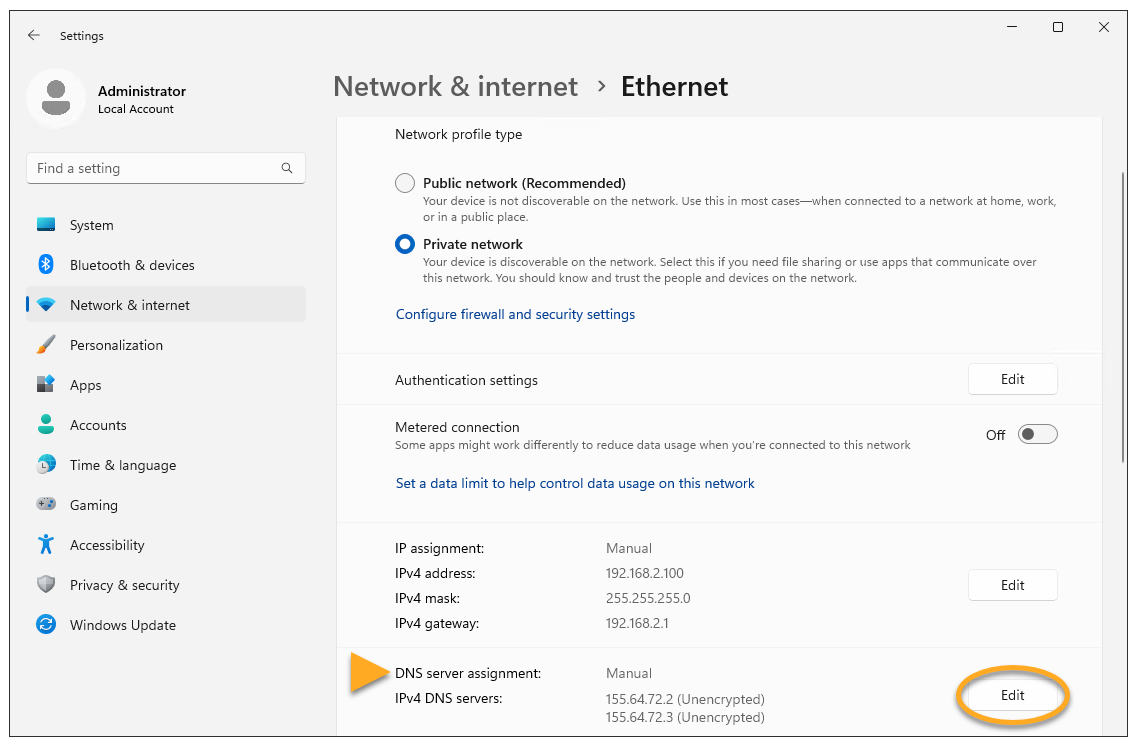Click the Privacy & security shield icon

[x=46, y=585]
